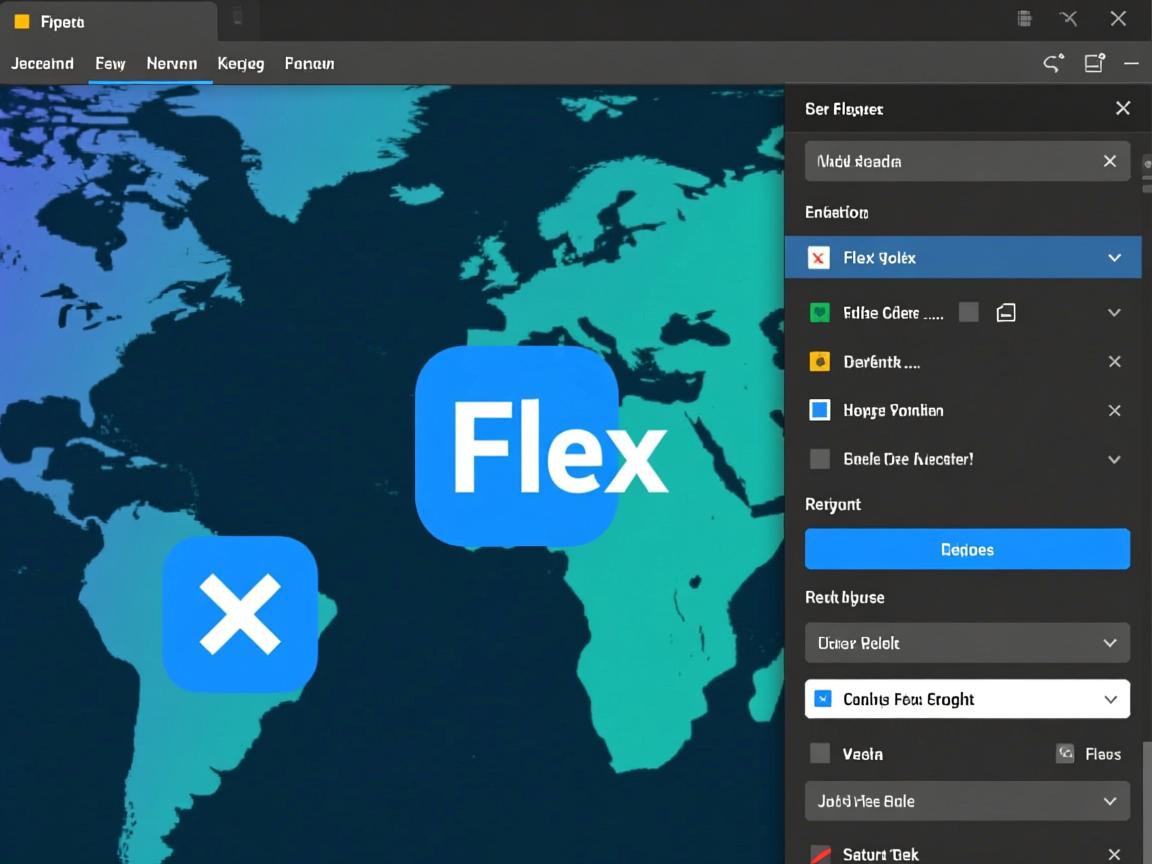Click the share icon in the top toolbar

[1053, 64]
